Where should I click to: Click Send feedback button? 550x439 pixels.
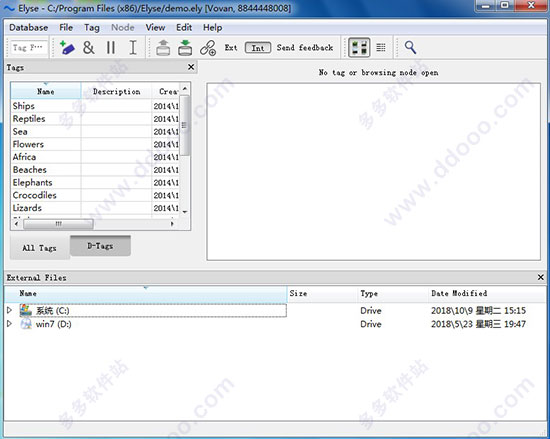click(305, 48)
